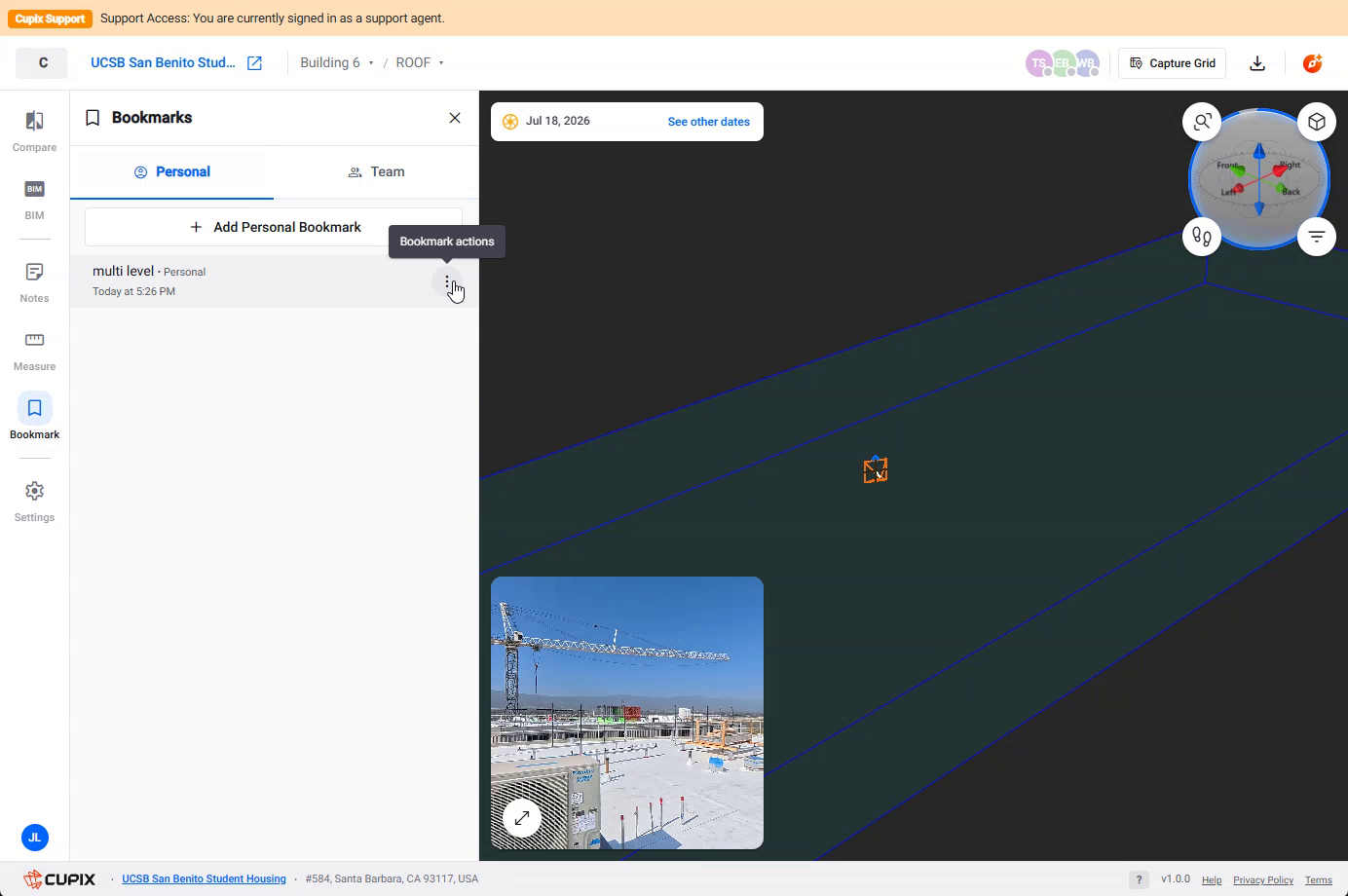Screen dimensions: 1348x896
Task: Open the UCSB San Benito Stud... project title
Action: (163, 63)
